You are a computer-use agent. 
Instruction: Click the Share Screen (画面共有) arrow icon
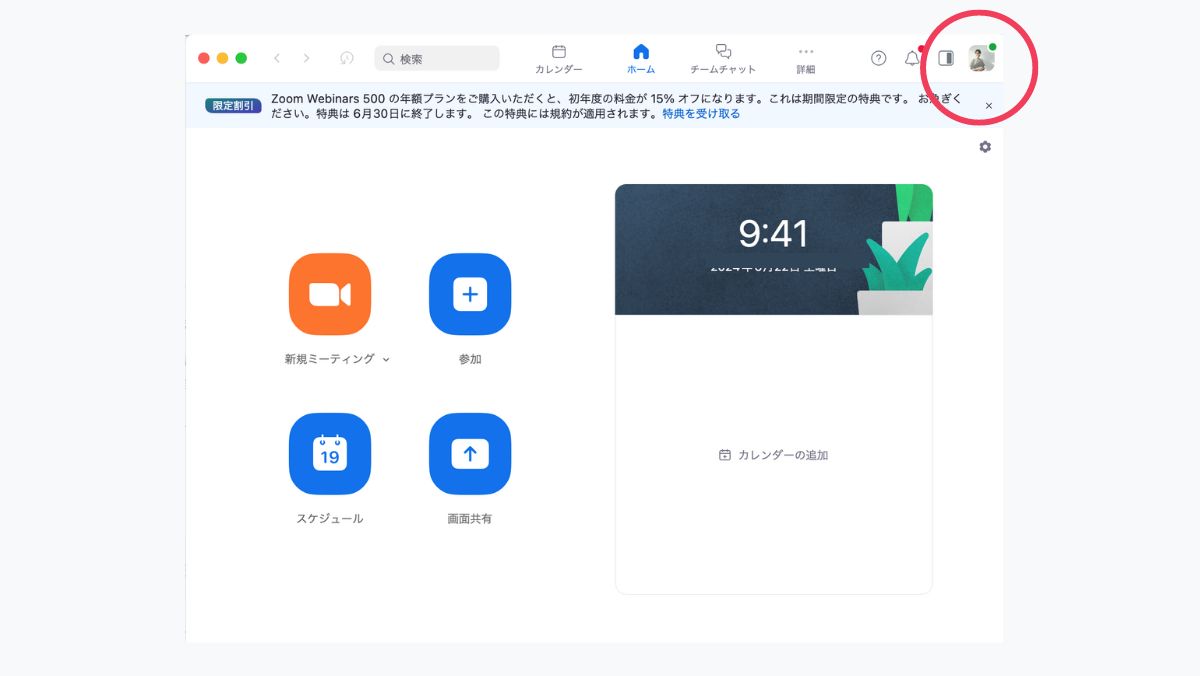pos(469,454)
